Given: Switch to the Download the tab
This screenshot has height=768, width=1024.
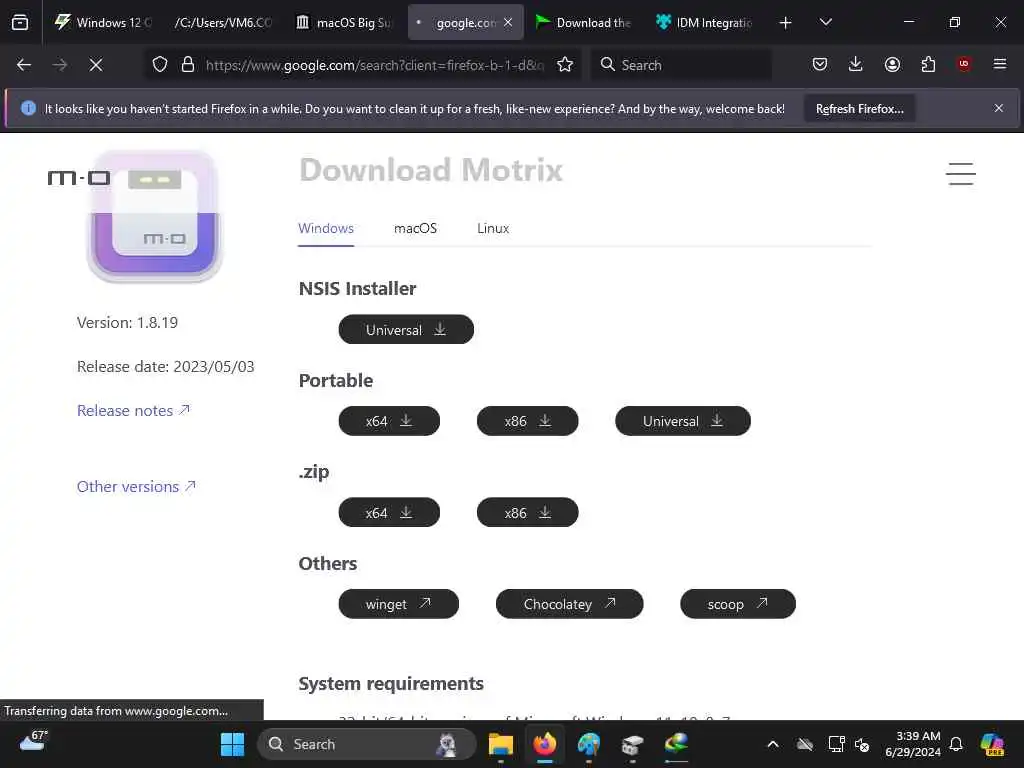Looking at the screenshot, I should click(x=583, y=22).
